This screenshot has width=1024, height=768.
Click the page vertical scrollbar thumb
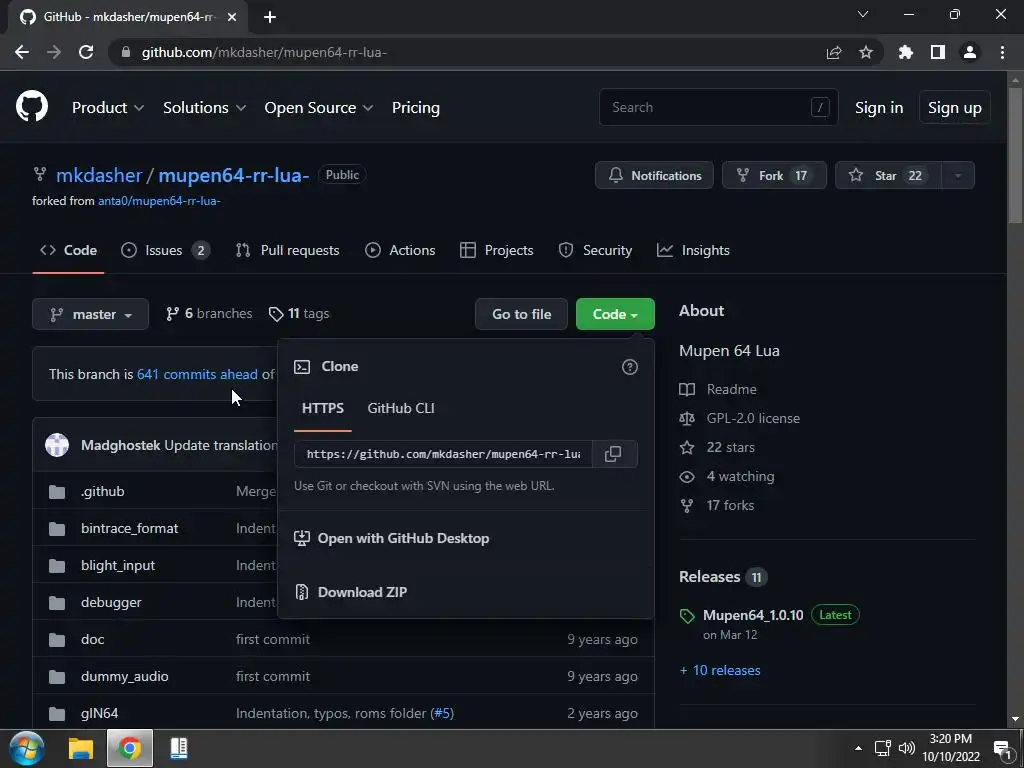[1015, 154]
